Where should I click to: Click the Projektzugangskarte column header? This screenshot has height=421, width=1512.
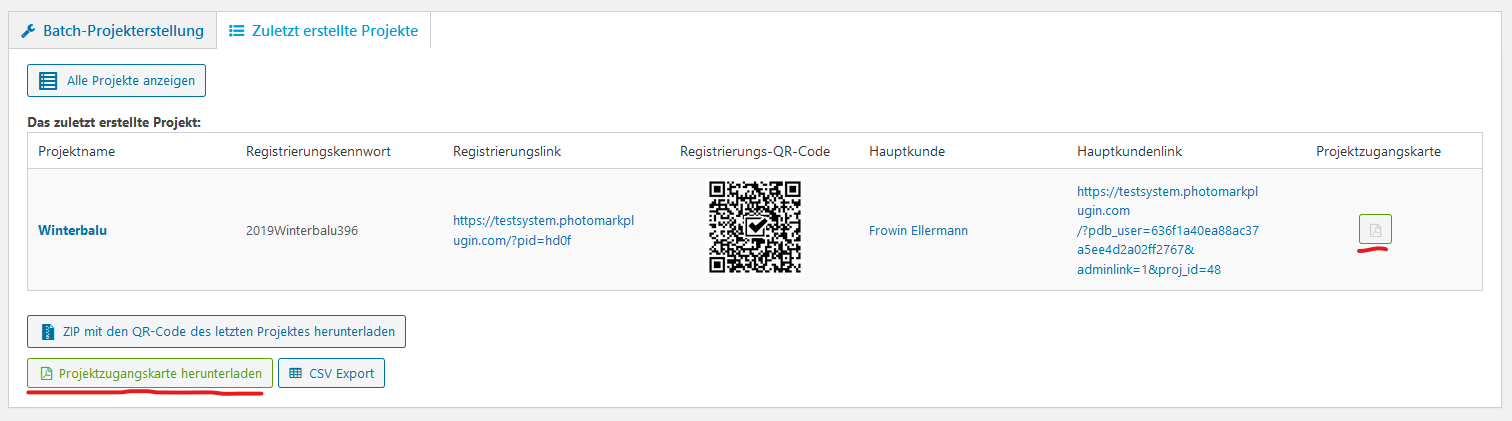tap(1378, 151)
